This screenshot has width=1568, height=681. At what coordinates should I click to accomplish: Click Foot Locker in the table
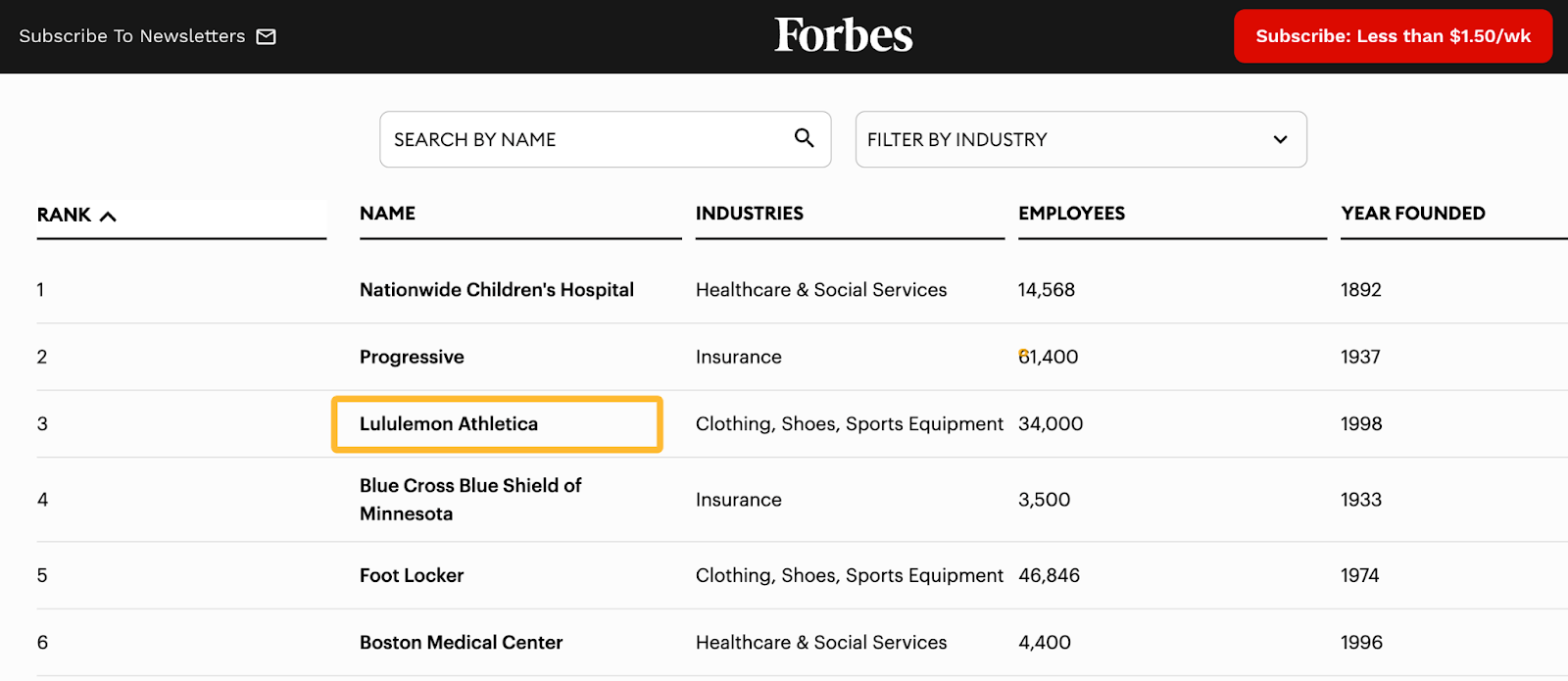click(411, 575)
